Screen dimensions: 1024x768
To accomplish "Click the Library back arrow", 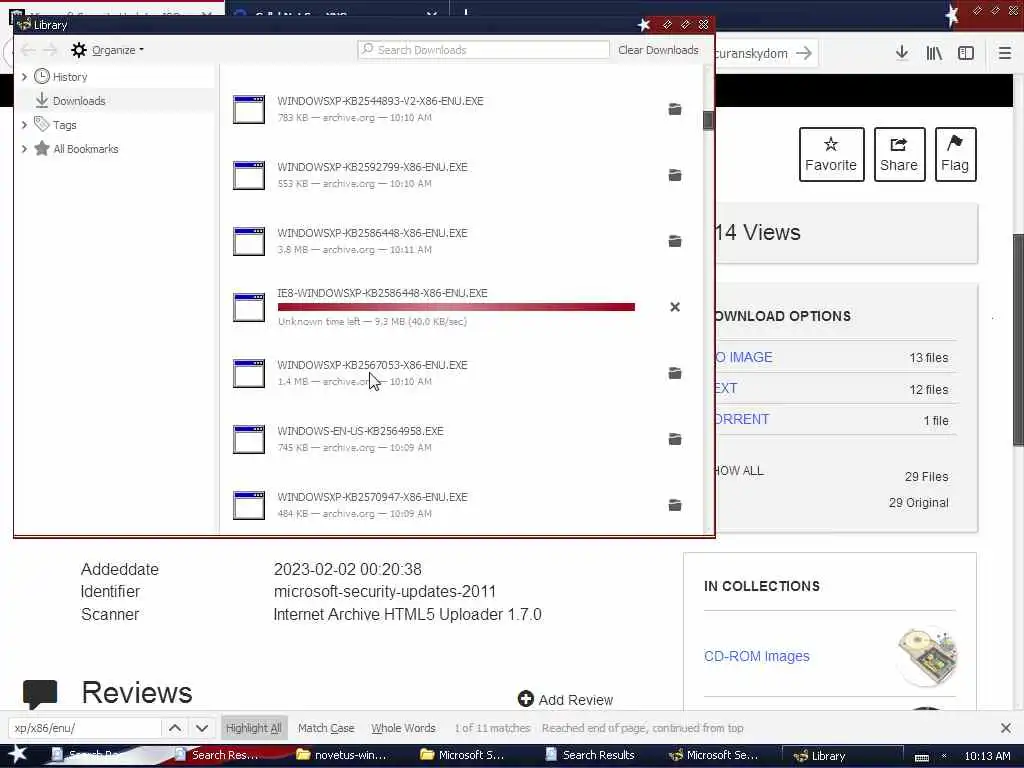I will click(x=28, y=50).
